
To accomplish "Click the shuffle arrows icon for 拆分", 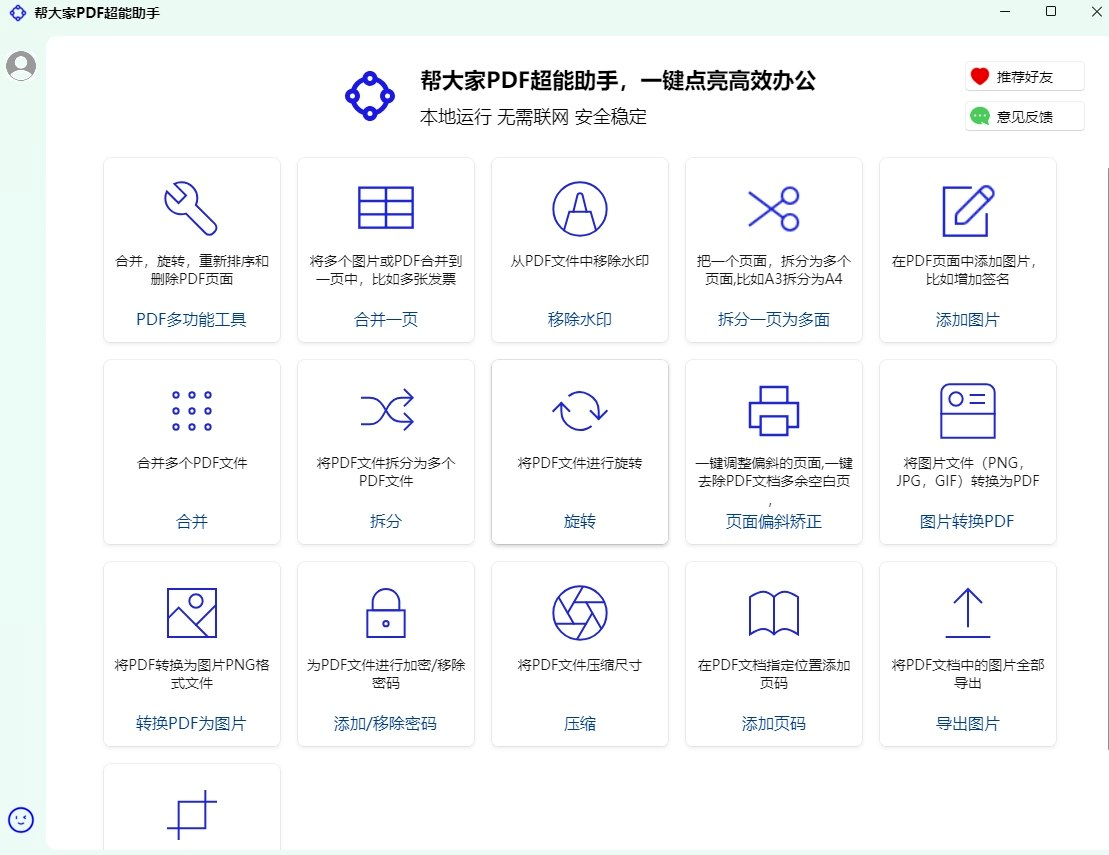I will point(386,409).
